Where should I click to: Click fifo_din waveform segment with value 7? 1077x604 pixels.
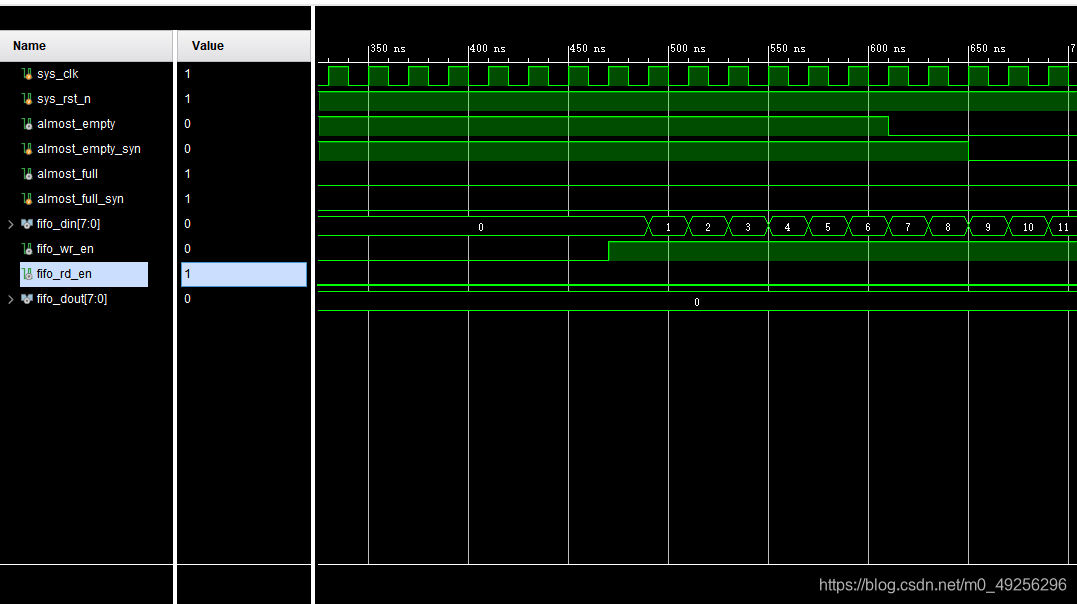point(908,227)
